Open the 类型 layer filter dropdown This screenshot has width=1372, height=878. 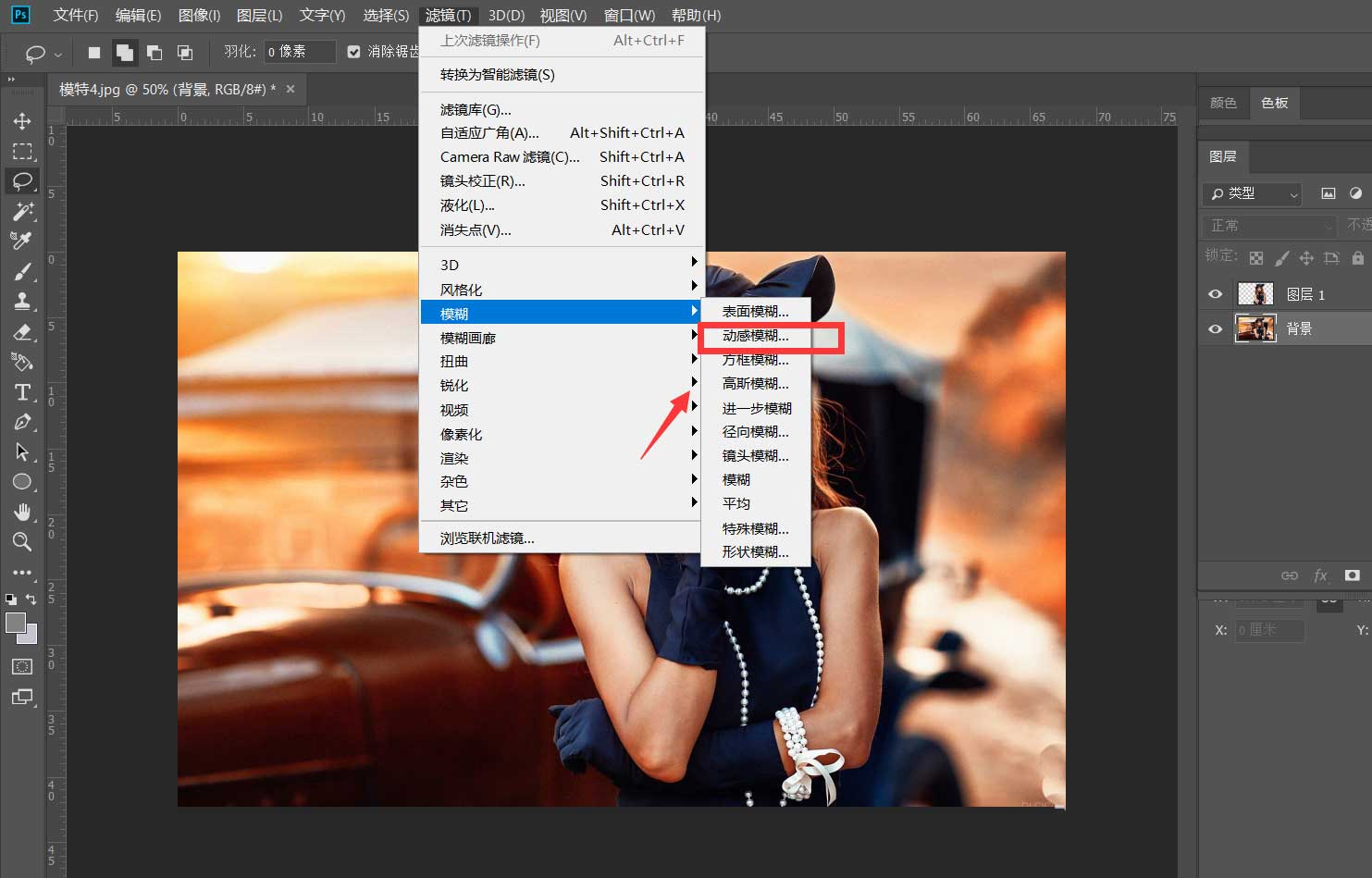(1254, 193)
